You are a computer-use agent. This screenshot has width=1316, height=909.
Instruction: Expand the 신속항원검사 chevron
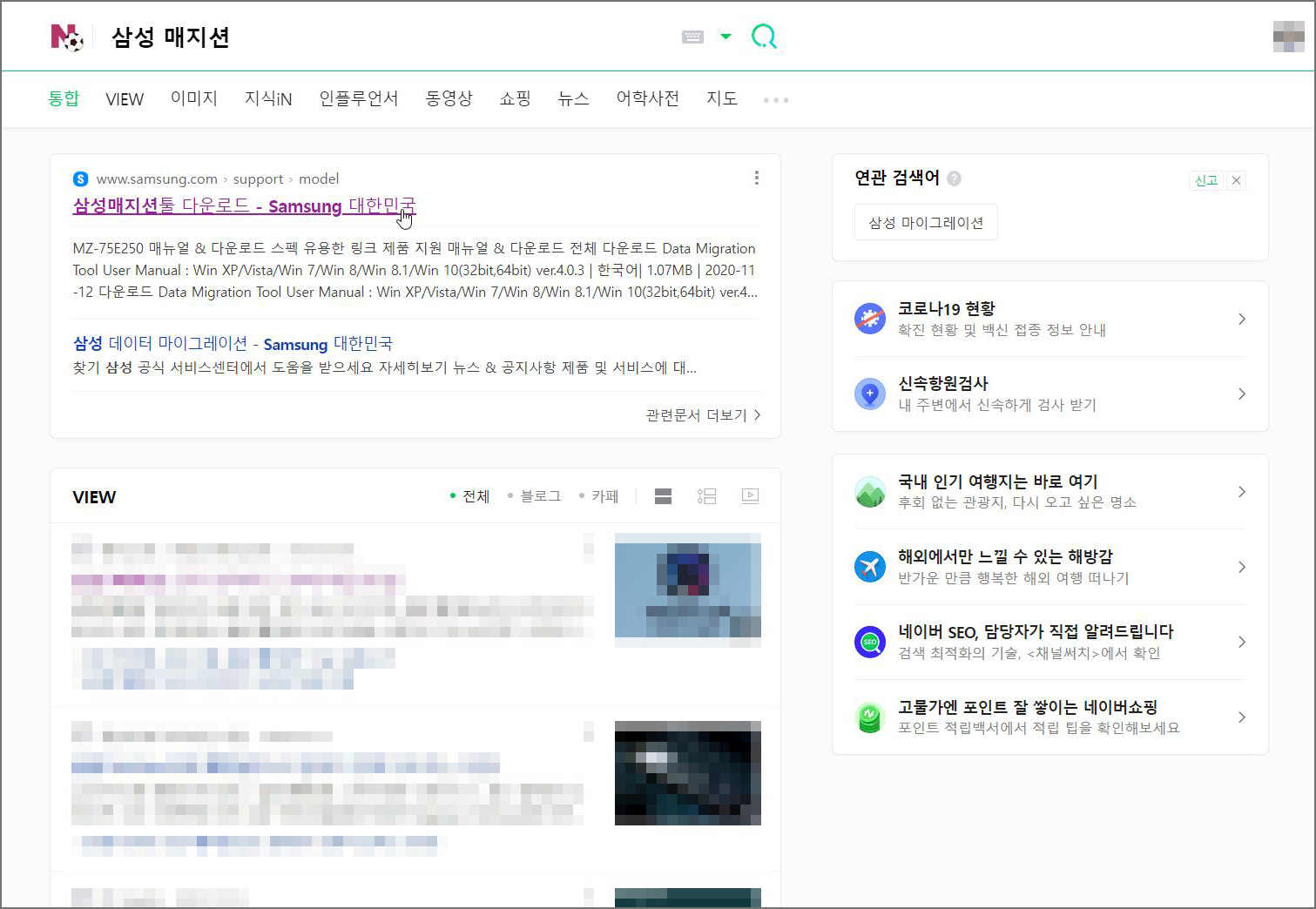point(1241,394)
